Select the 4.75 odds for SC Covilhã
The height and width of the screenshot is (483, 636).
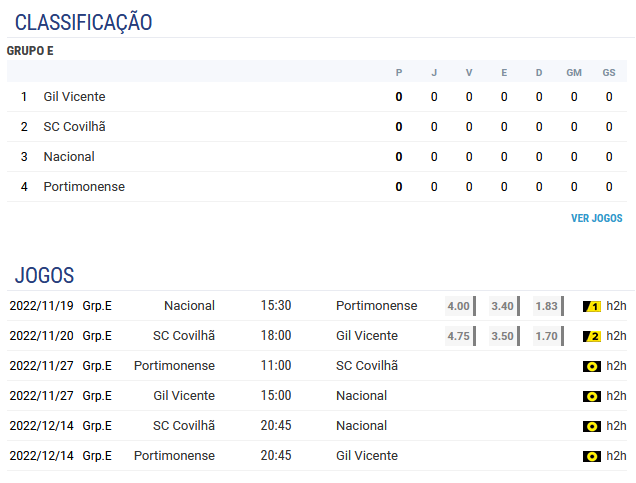click(460, 336)
